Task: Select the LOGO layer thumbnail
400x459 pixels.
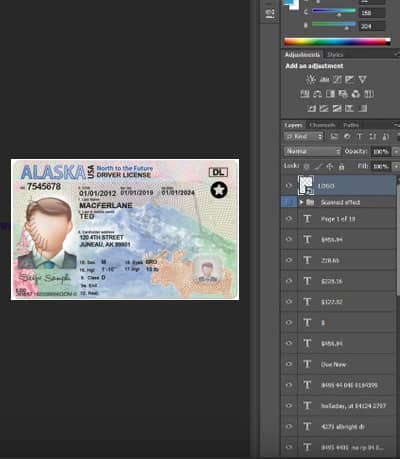Action: (x=306, y=185)
